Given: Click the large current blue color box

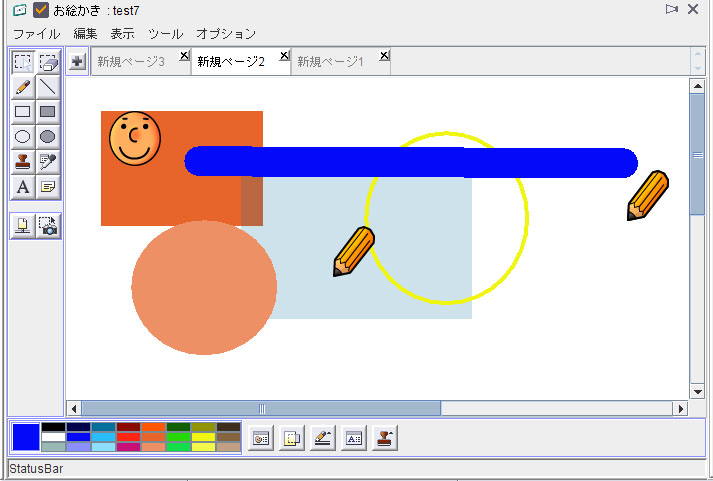Looking at the screenshot, I should coord(26,437).
